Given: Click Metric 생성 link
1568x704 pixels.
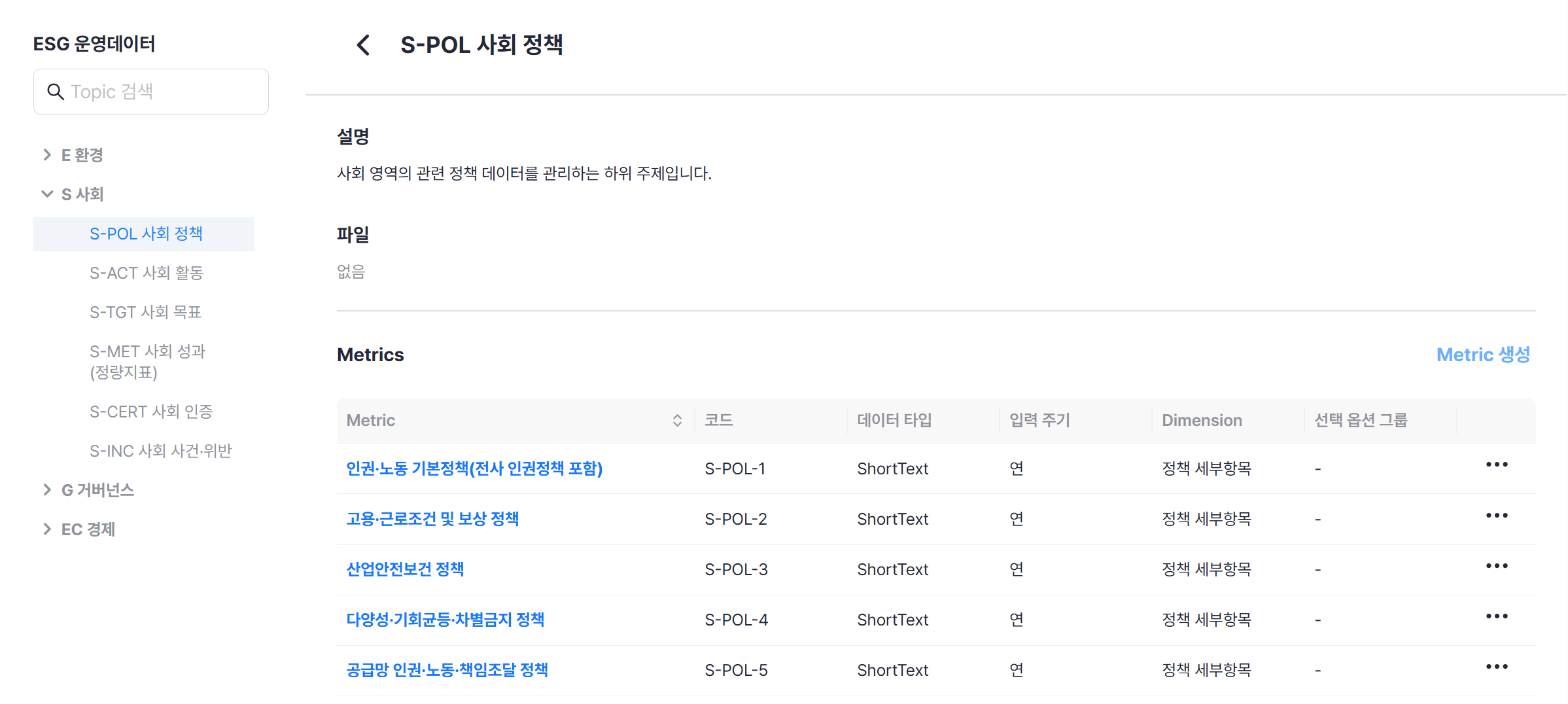Looking at the screenshot, I should tap(1483, 355).
